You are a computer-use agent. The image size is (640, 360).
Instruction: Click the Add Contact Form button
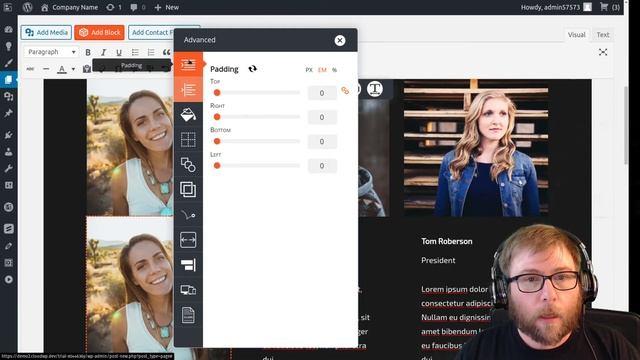pos(151,32)
